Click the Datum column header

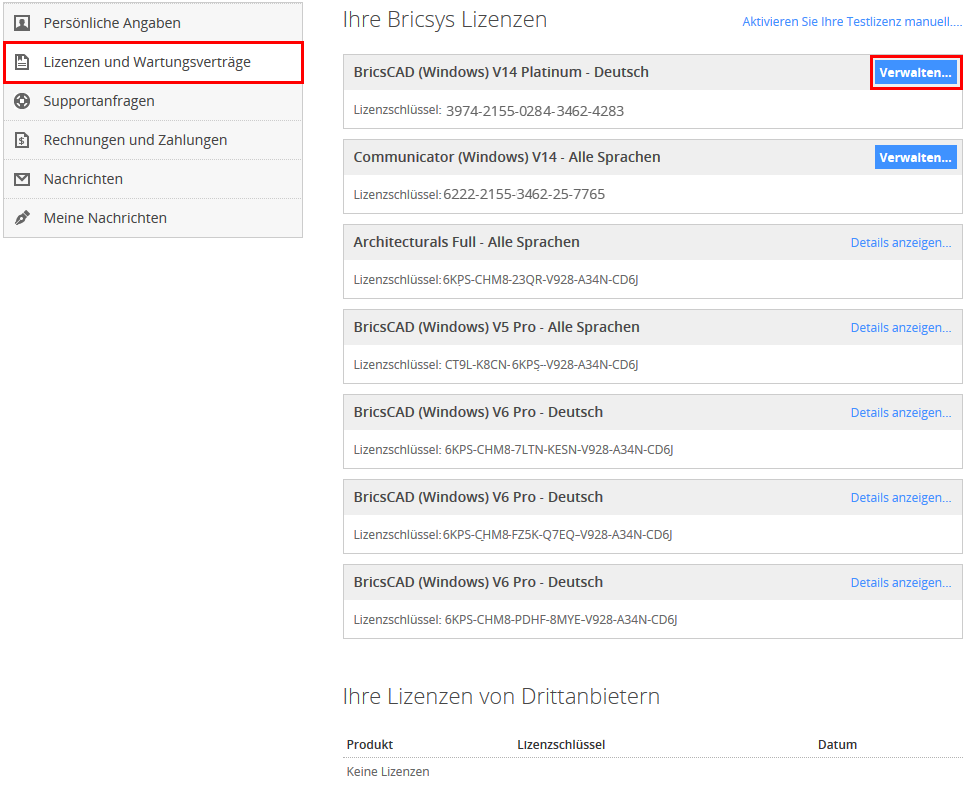click(837, 744)
